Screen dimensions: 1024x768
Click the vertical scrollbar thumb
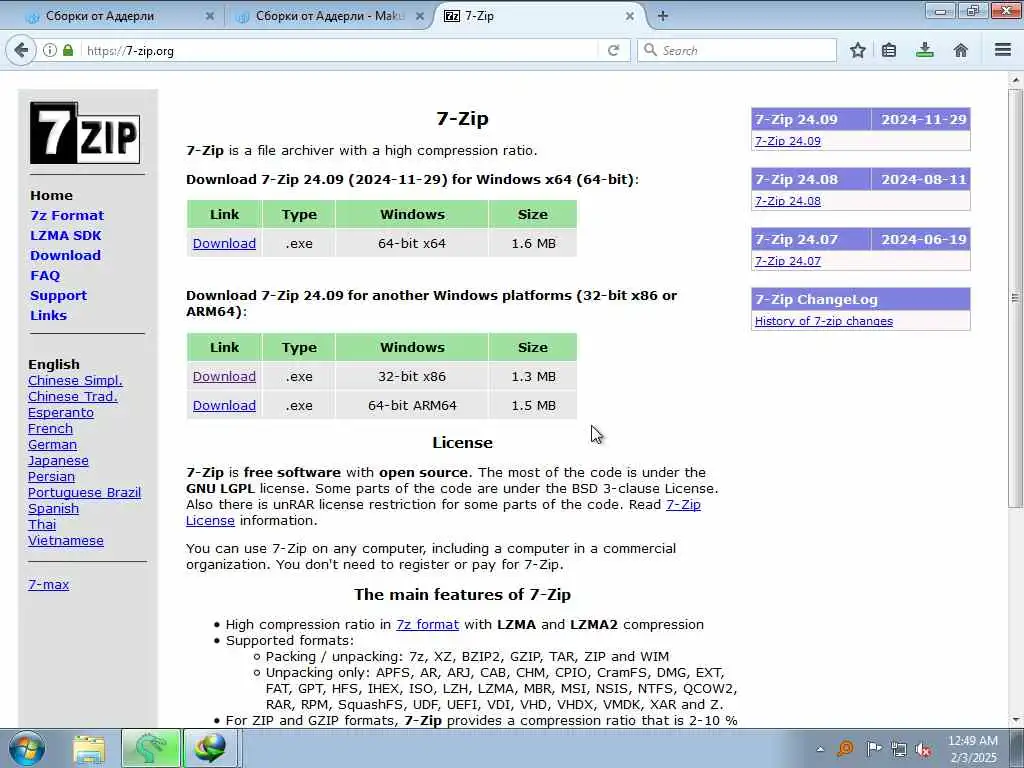[1016, 297]
